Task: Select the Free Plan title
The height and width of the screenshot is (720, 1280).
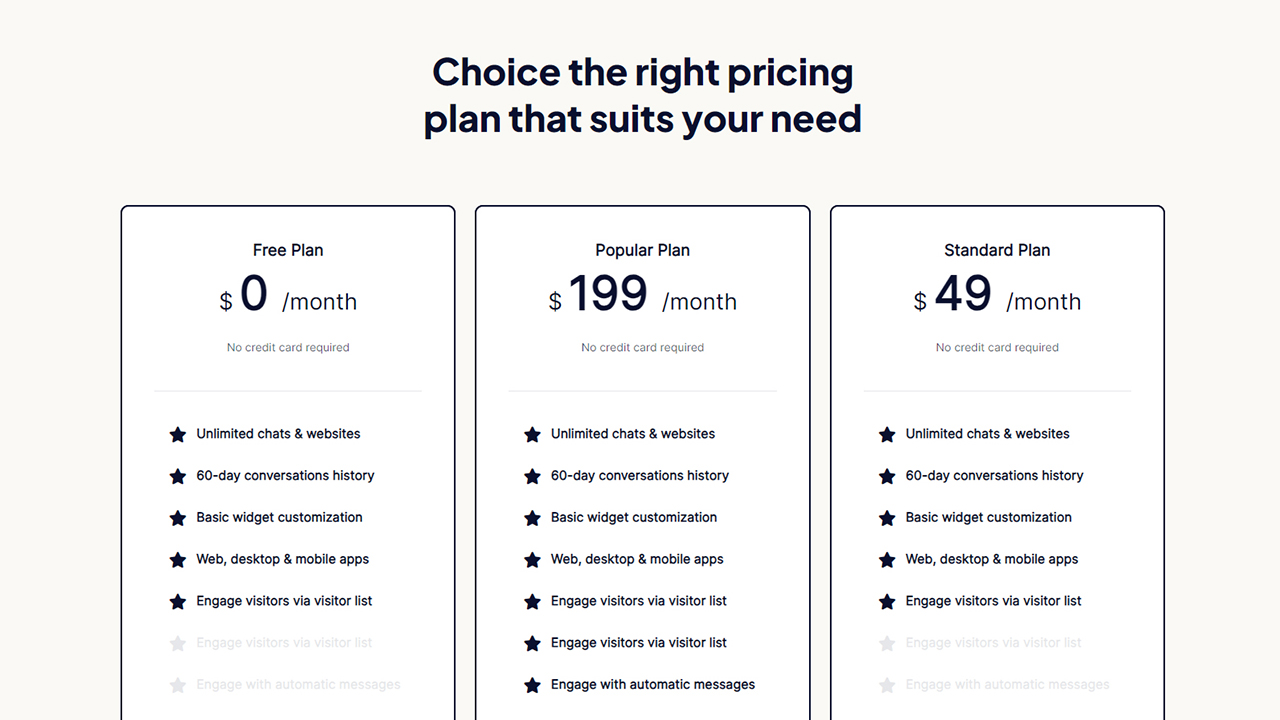Action: (x=288, y=250)
